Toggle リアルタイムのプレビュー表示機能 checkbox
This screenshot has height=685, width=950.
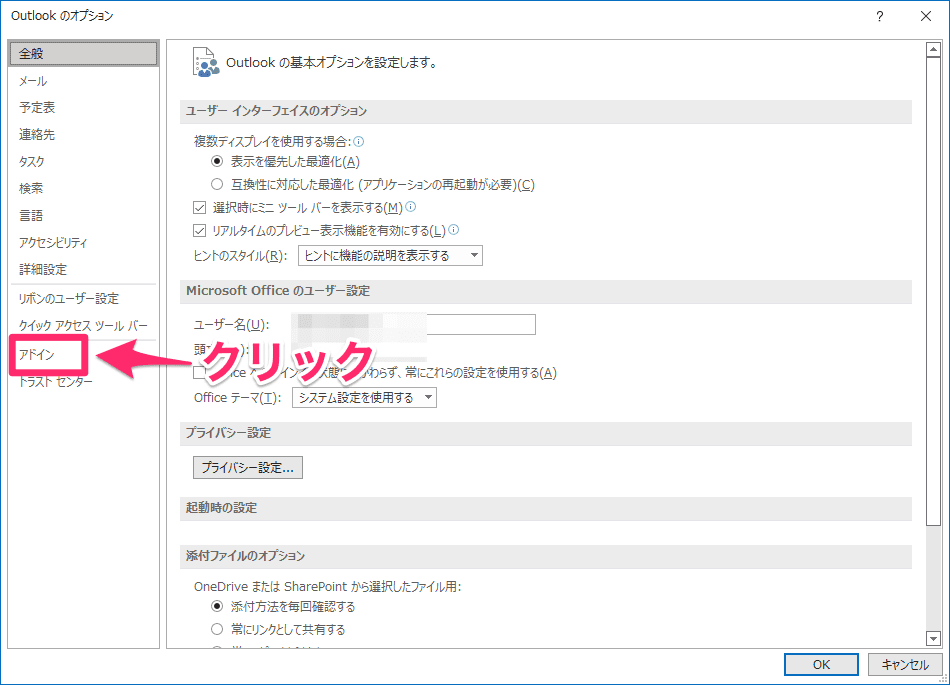tap(199, 231)
